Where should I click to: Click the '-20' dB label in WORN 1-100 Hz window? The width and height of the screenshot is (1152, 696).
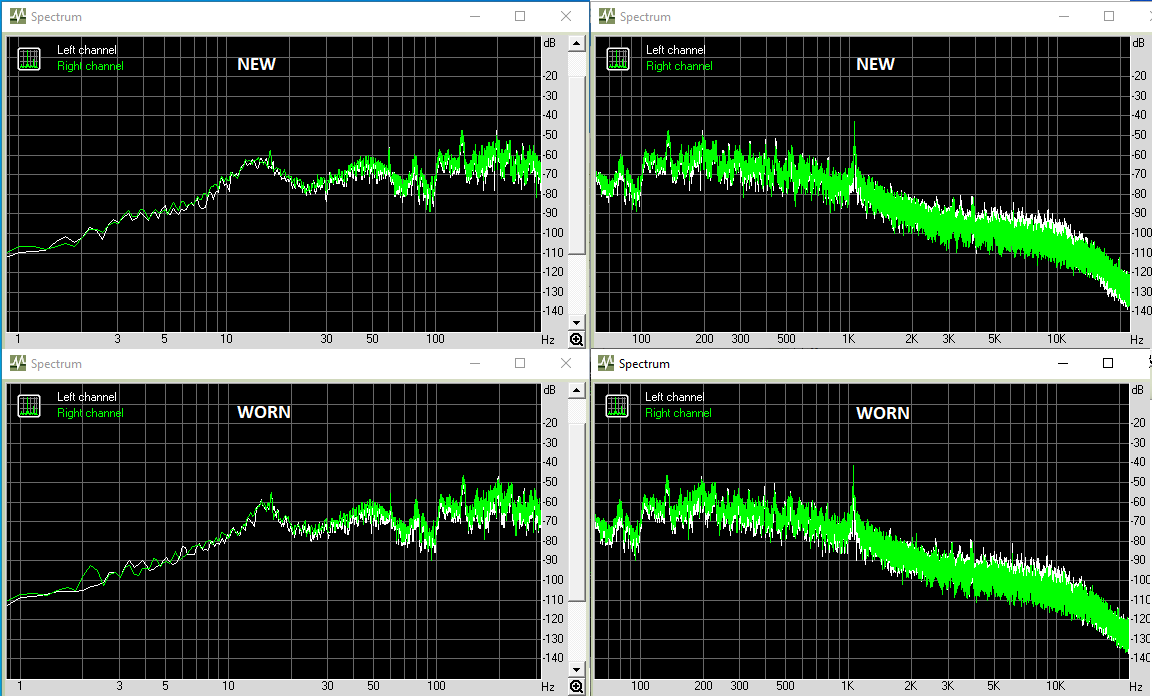tap(551, 423)
